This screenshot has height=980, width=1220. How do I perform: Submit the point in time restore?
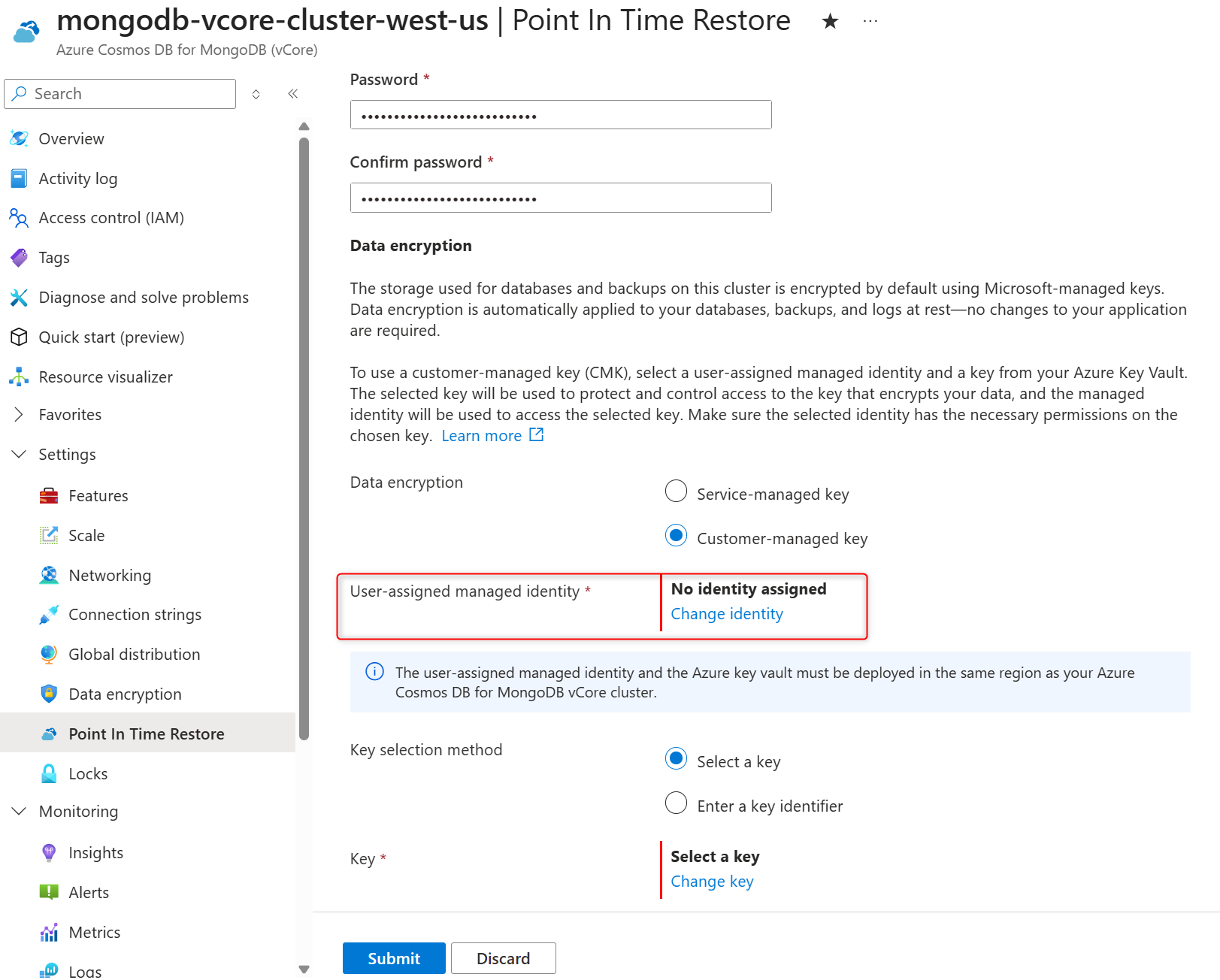click(394, 958)
